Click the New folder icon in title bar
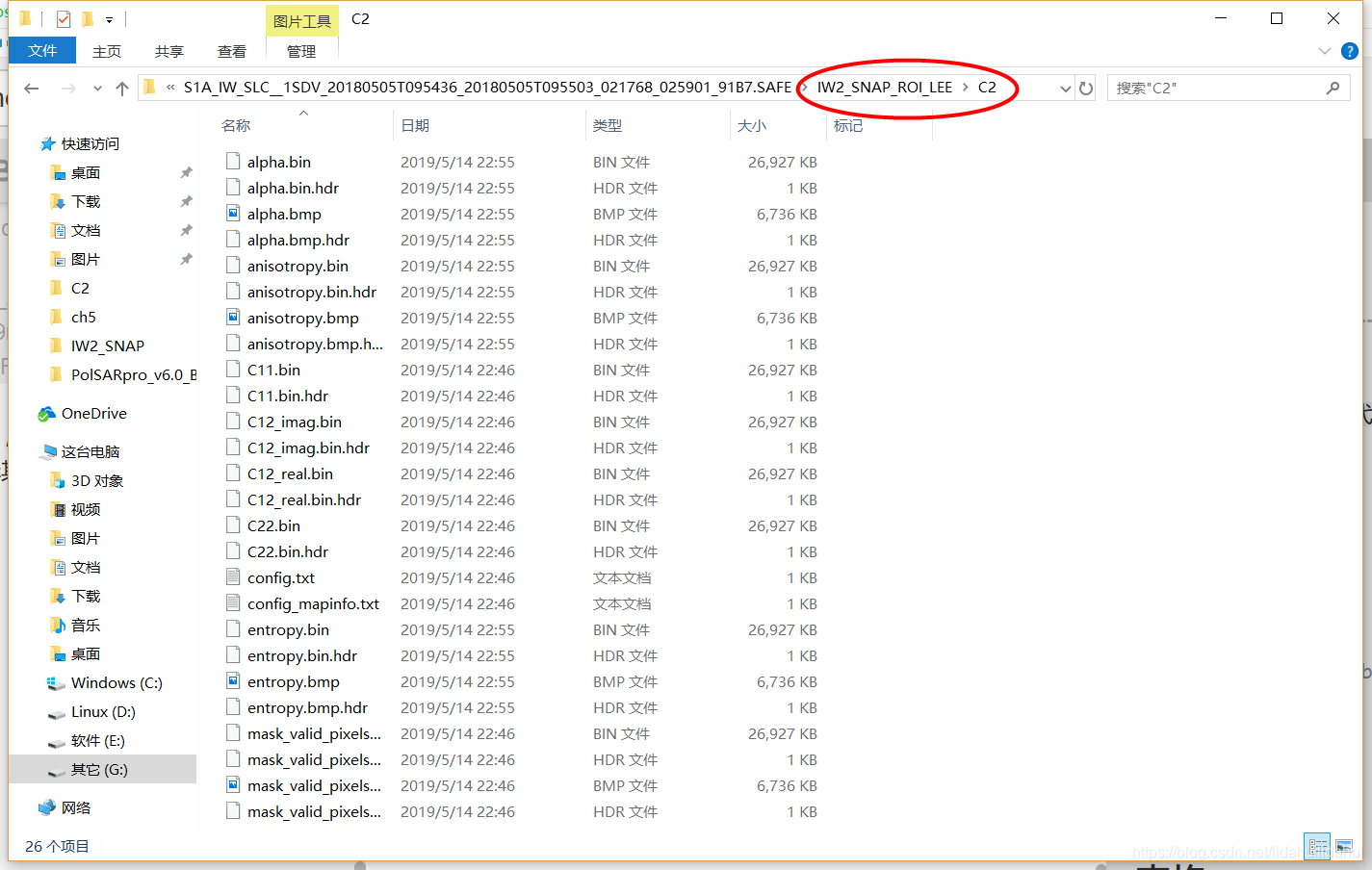The image size is (1372, 870). [x=88, y=19]
